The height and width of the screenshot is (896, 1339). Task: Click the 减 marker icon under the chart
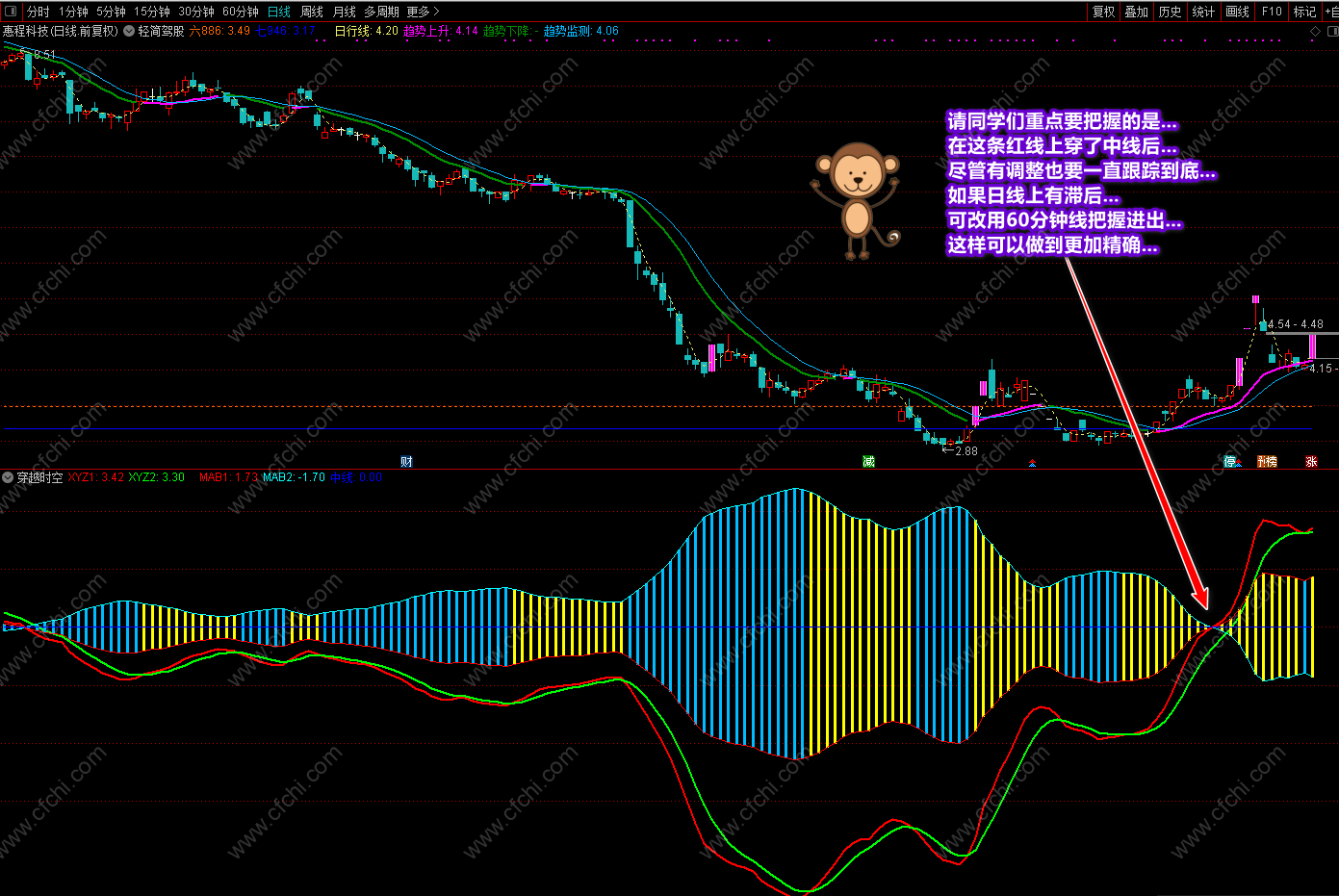pos(868,462)
